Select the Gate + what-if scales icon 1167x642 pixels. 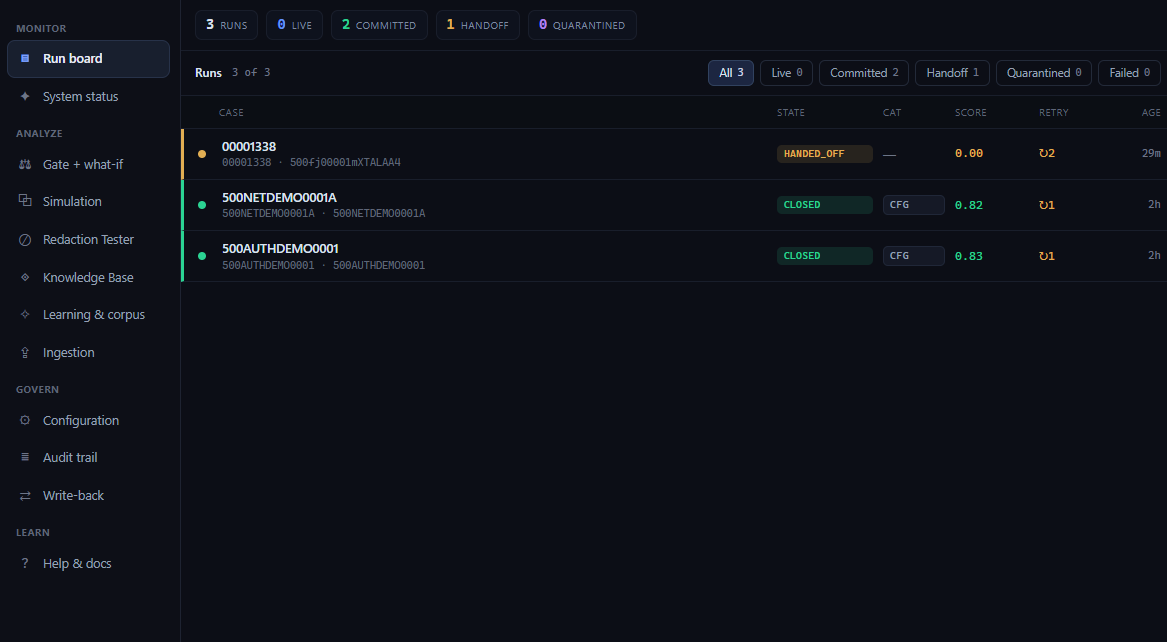pyautogui.click(x=25, y=164)
